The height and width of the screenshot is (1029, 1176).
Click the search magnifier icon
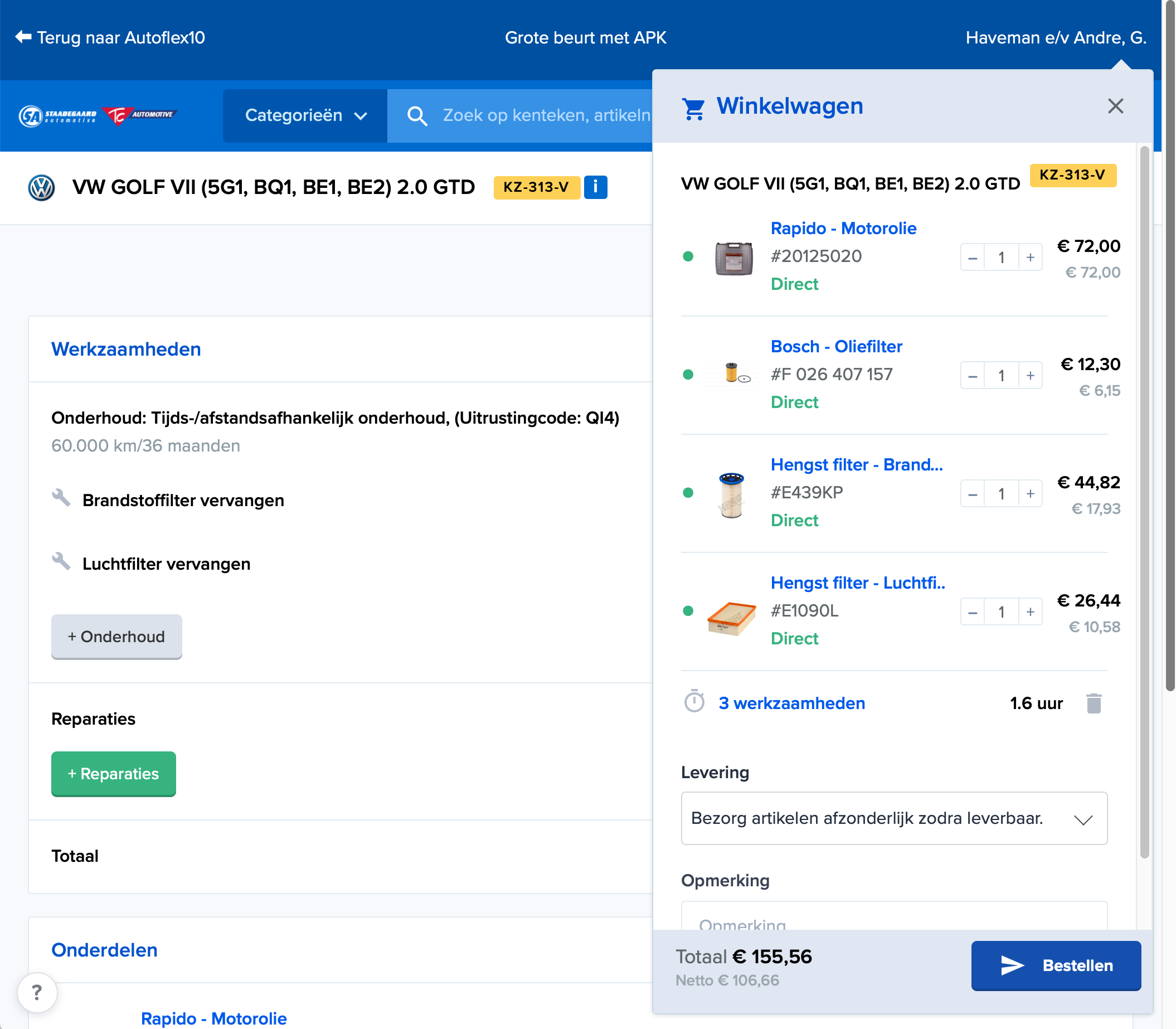click(417, 115)
